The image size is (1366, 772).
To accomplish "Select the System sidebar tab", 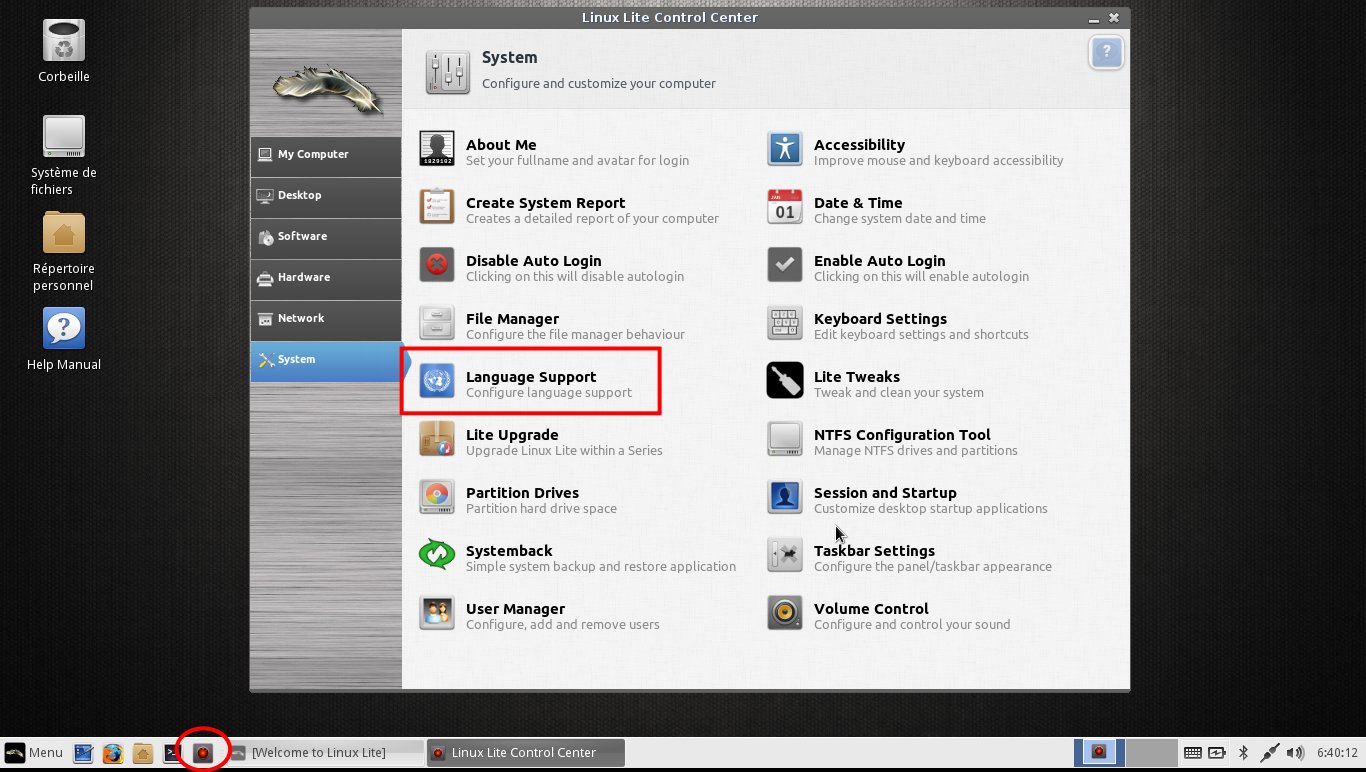I will (x=325, y=360).
